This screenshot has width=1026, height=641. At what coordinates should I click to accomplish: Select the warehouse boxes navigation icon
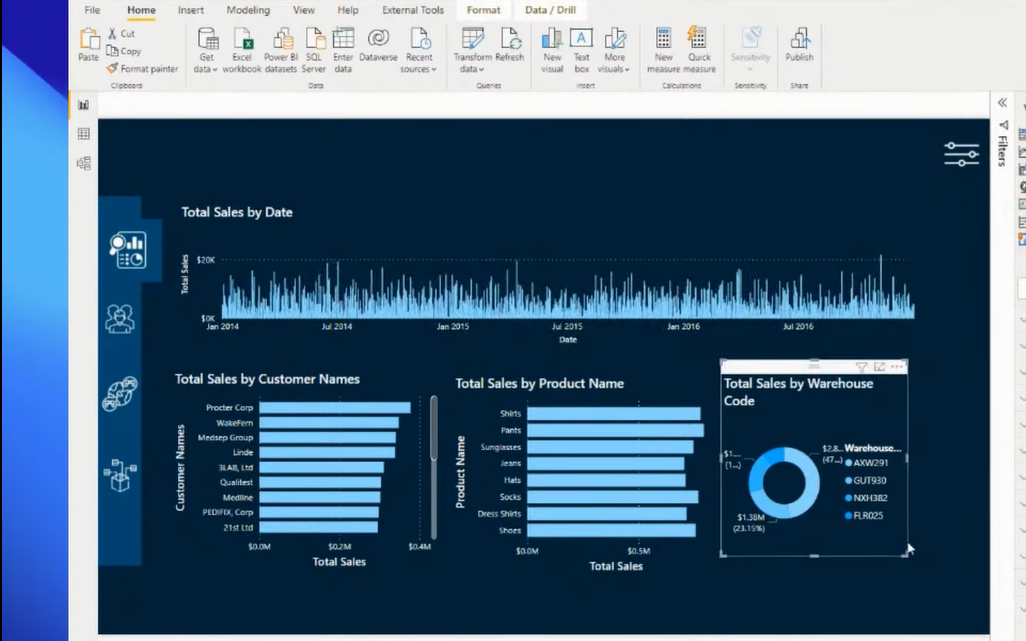pos(120,475)
